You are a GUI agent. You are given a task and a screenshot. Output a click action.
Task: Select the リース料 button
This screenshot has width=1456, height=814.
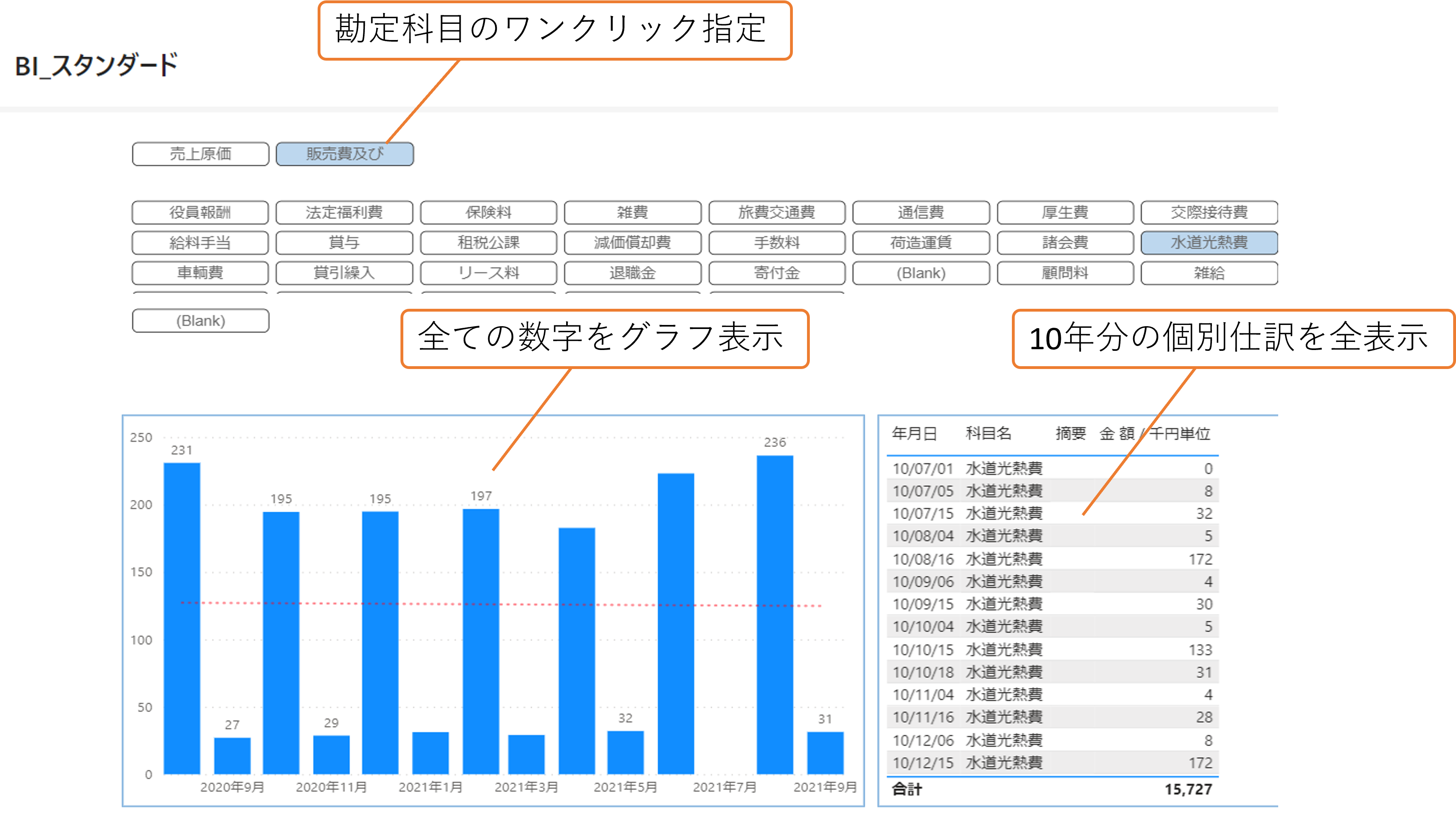[489, 273]
